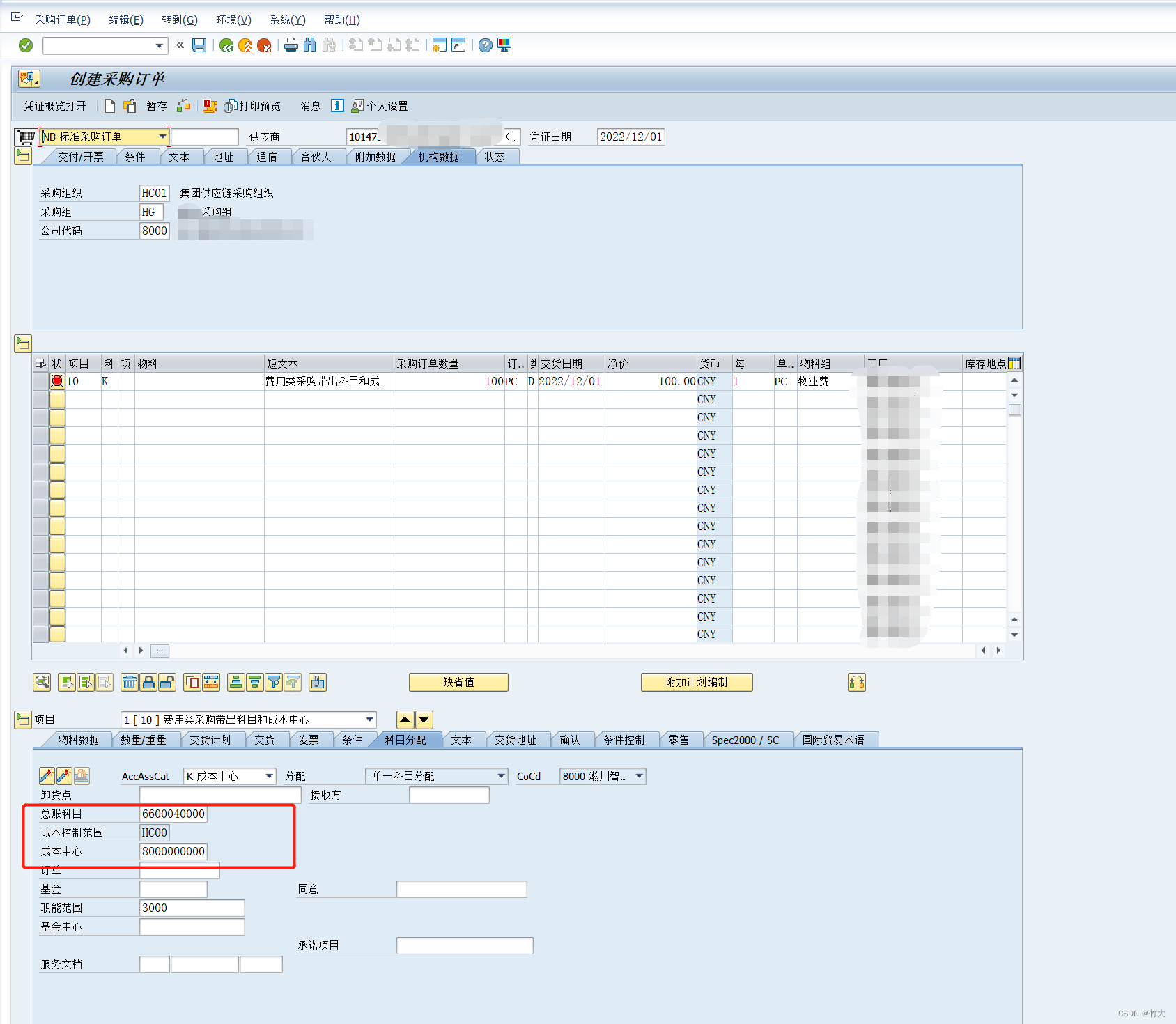This screenshot has height=1024, width=1176.
Task: Click the Create new session icon
Action: coord(439,45)
